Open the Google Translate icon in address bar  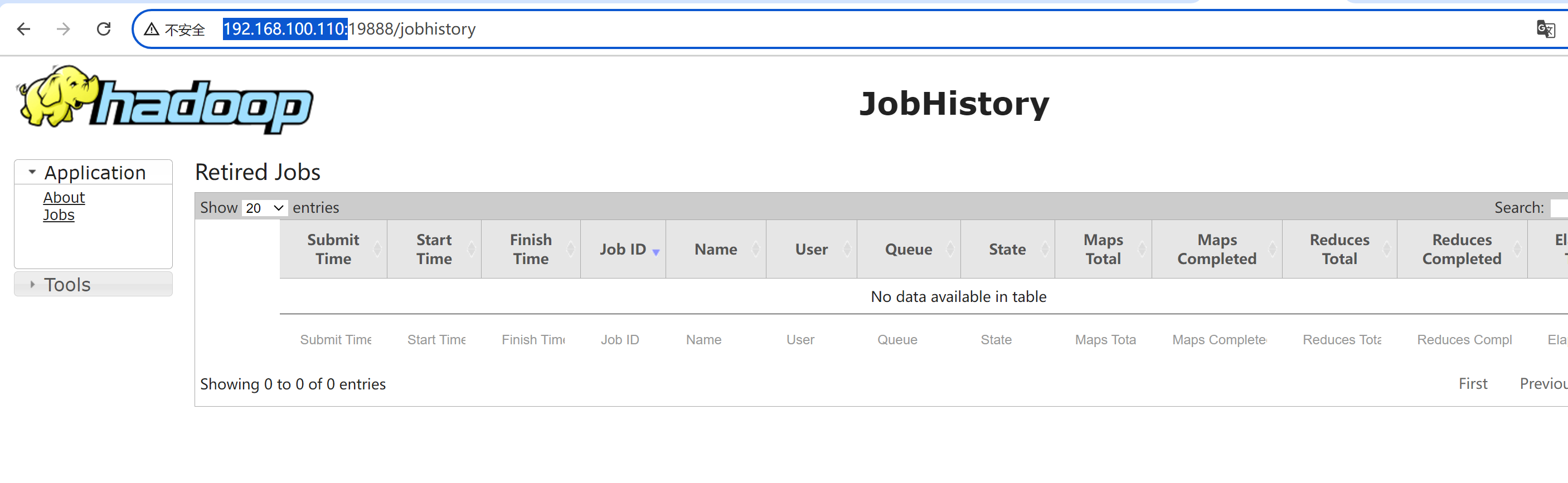[x=1546, y=28]
